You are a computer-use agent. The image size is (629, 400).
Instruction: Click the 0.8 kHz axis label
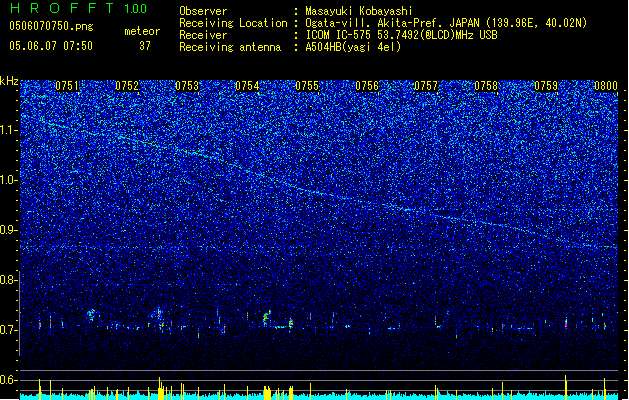9,280
